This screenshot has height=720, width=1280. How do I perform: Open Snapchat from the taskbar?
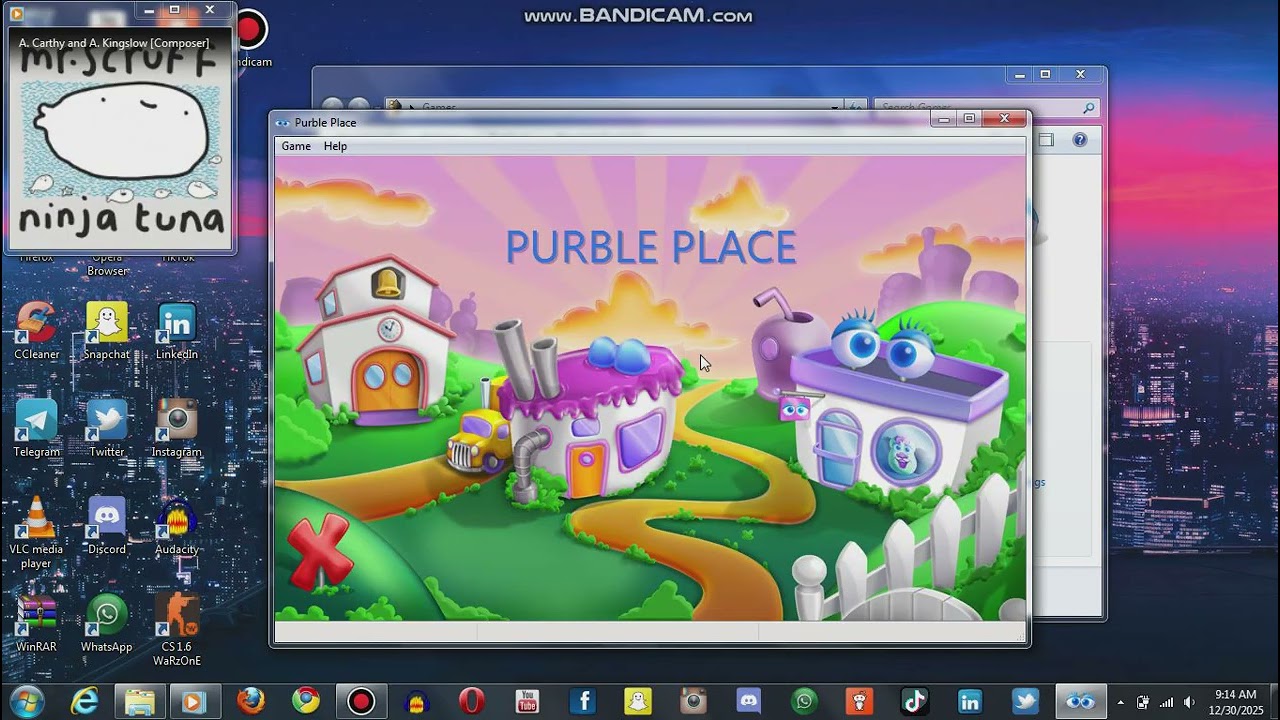click(x=638, y=702)
